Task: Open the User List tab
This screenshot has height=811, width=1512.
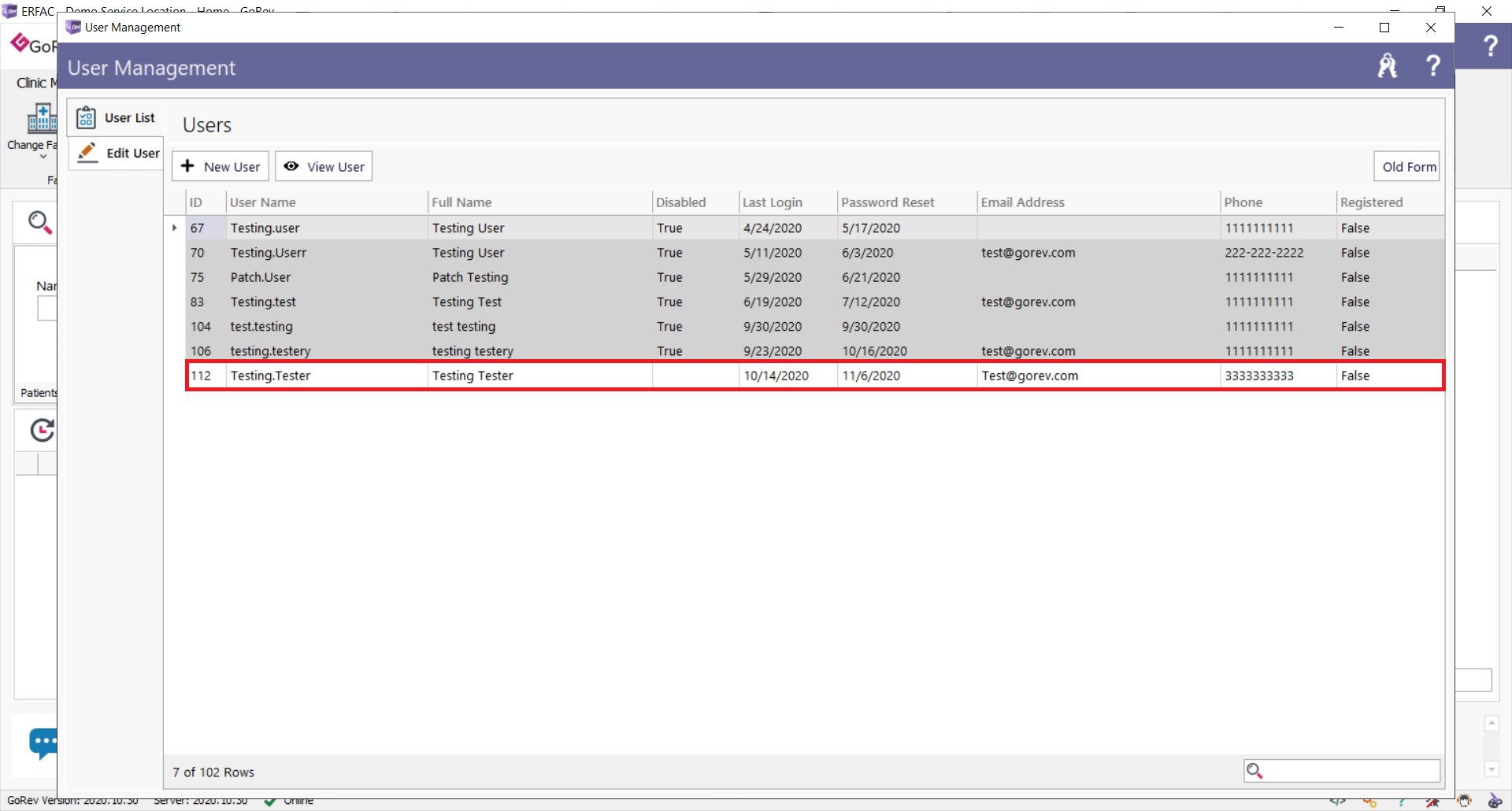Action: tap(116, 118)
